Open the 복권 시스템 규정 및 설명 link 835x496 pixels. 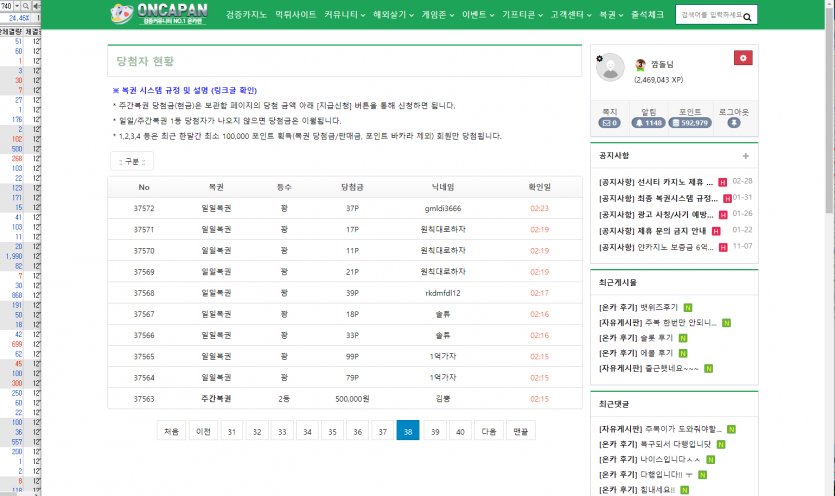pos(184,91)
